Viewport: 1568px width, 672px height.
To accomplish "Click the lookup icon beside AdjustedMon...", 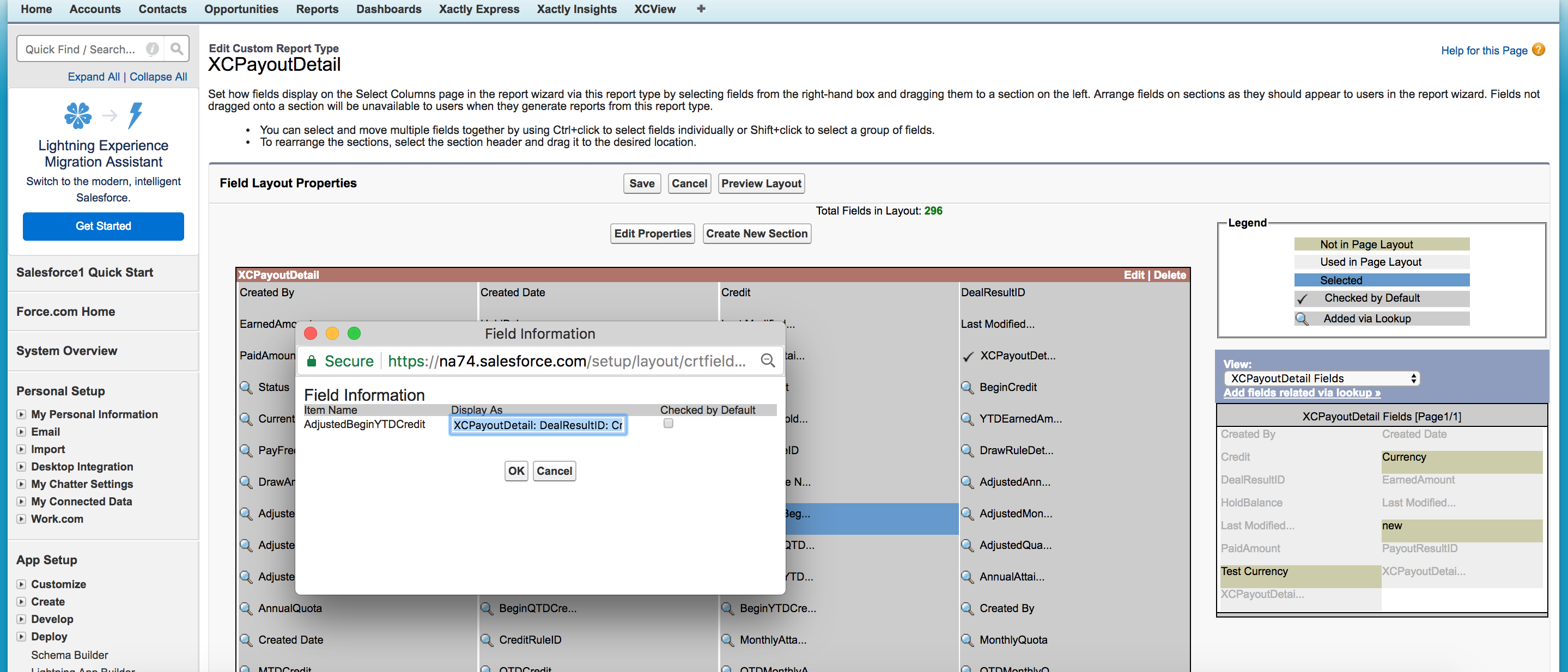I will click(967, 514).
